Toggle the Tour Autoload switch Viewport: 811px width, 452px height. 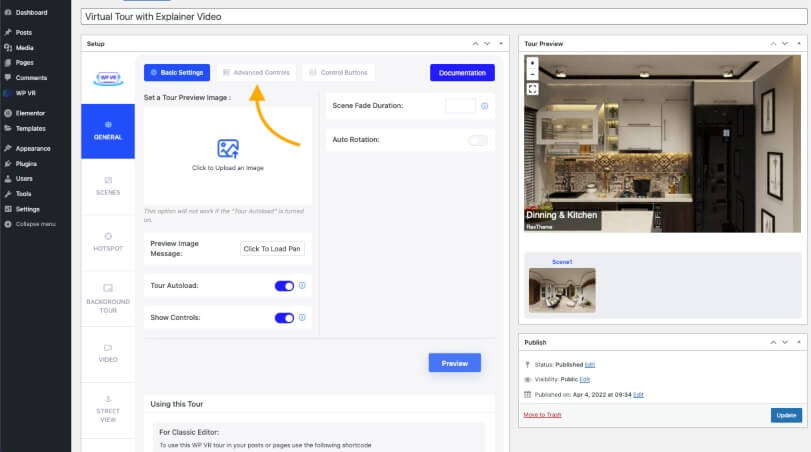tap(284, 286)
